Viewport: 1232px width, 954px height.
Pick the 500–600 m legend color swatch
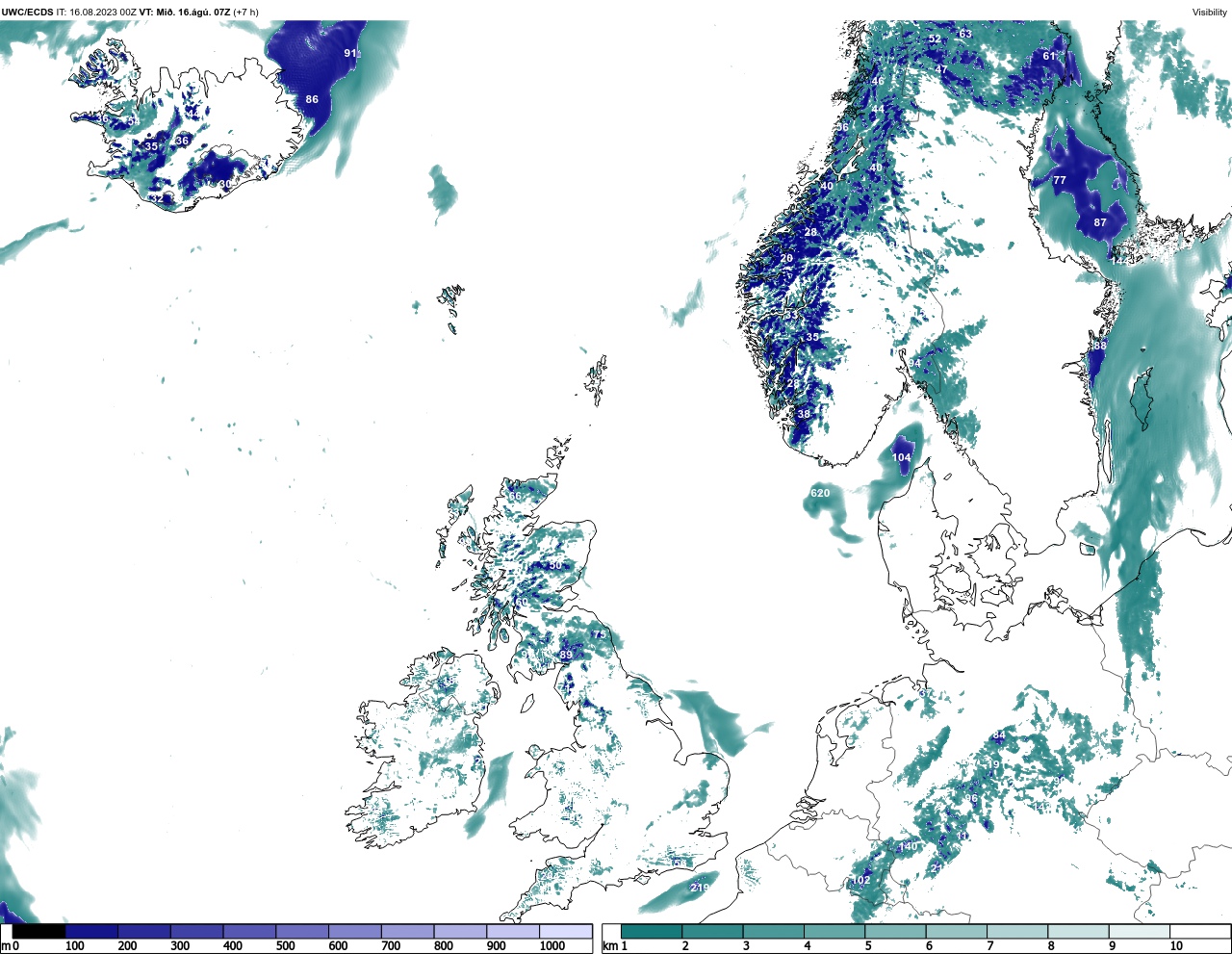coord(301,931)
